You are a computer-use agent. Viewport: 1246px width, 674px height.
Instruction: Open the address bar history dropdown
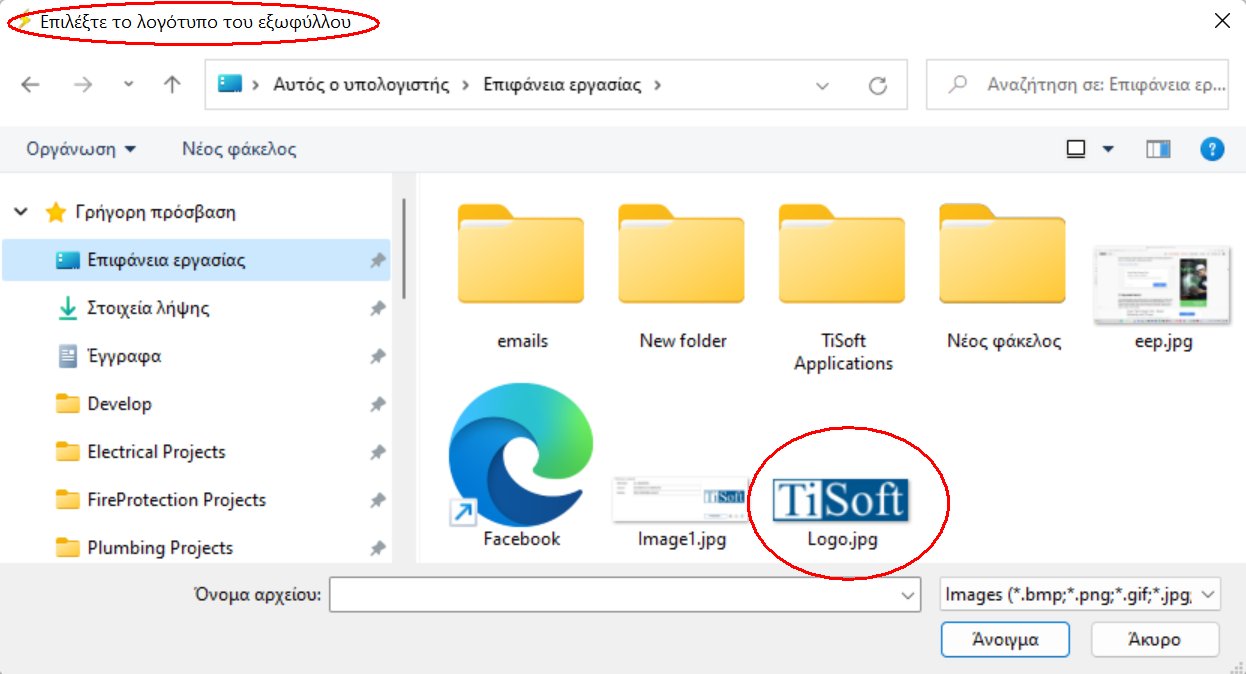point(824,85)
